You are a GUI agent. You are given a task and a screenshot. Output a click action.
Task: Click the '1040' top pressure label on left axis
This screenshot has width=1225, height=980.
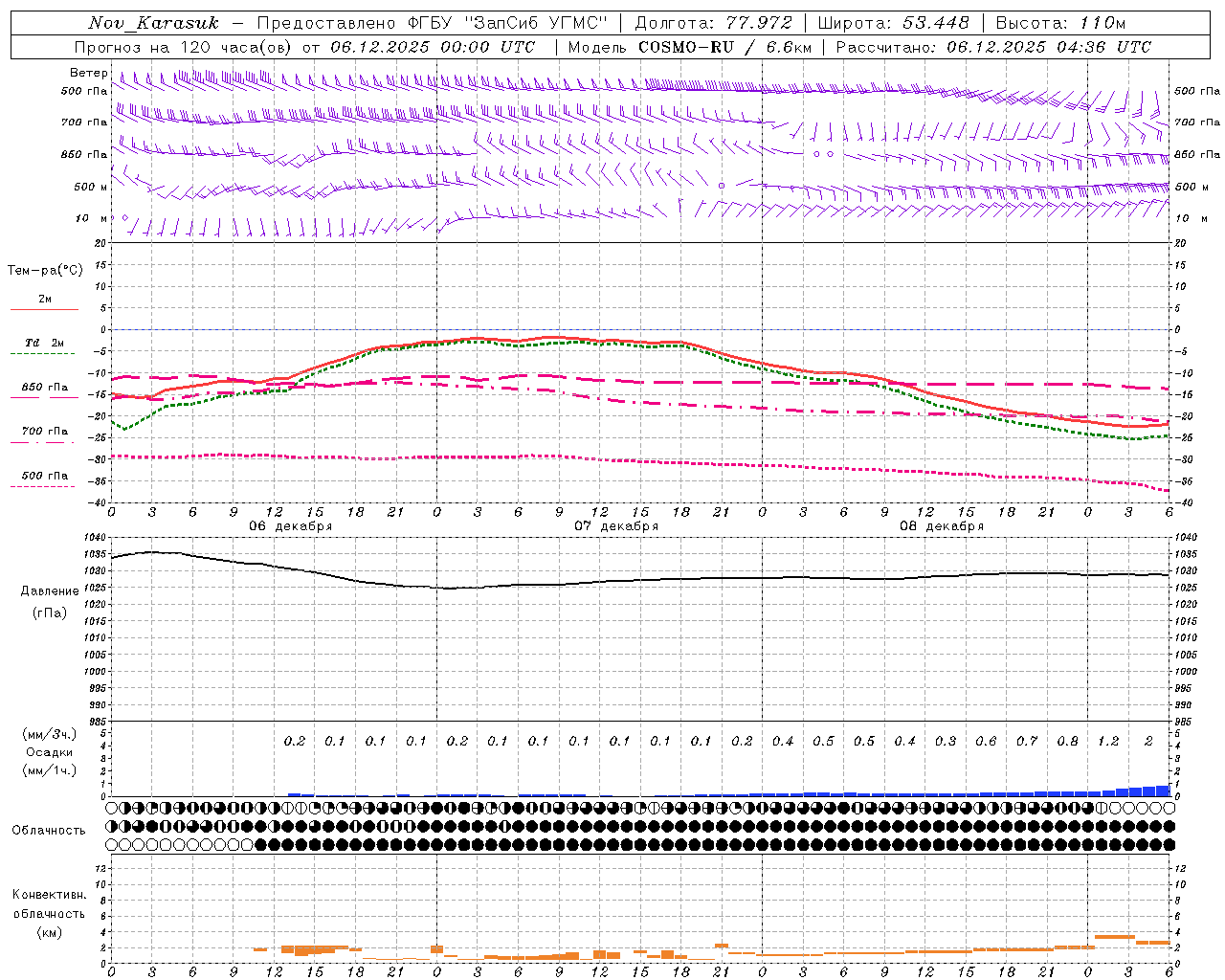[96, 538]
